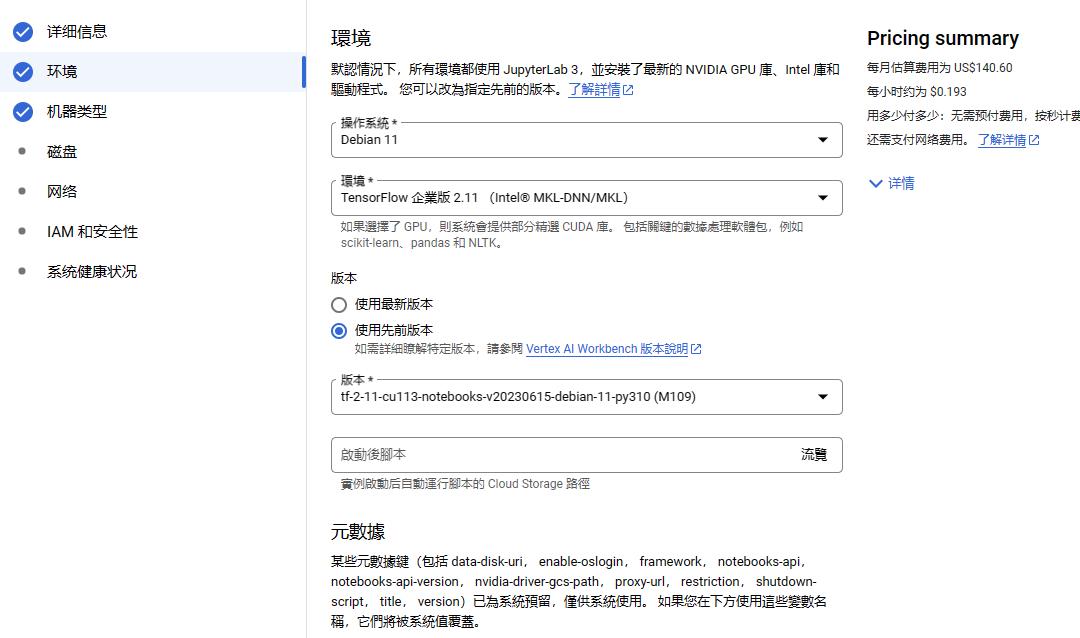
Task: Click external link icon next to 了解詳情
Action: tap(628, 90)
